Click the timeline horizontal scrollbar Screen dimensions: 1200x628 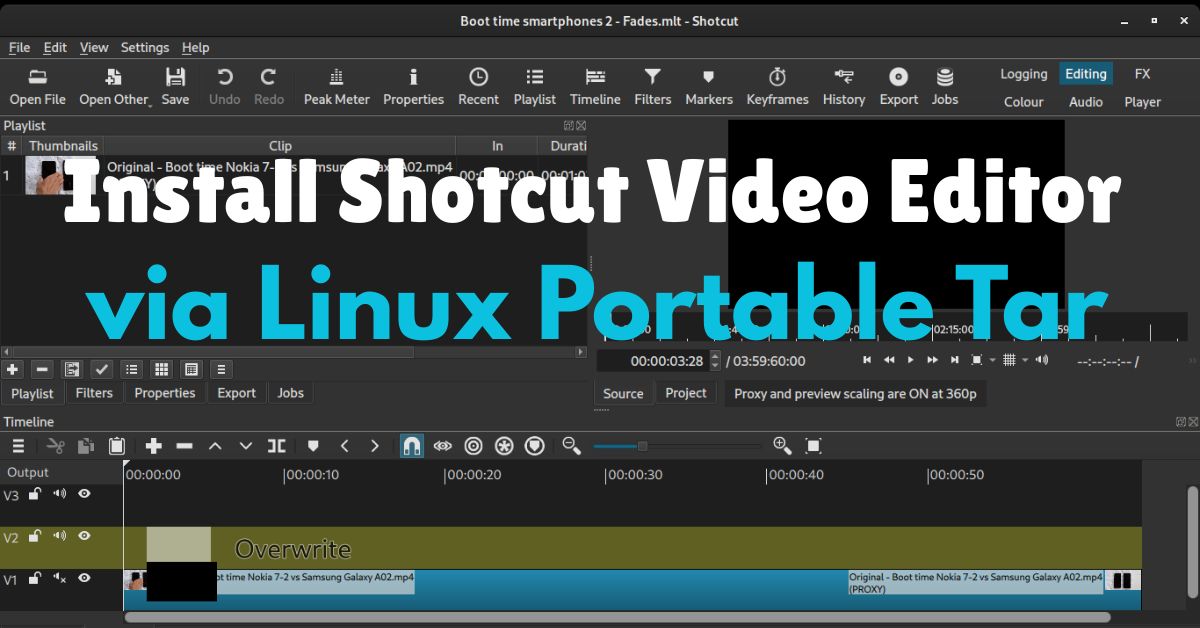coord(617,617)
